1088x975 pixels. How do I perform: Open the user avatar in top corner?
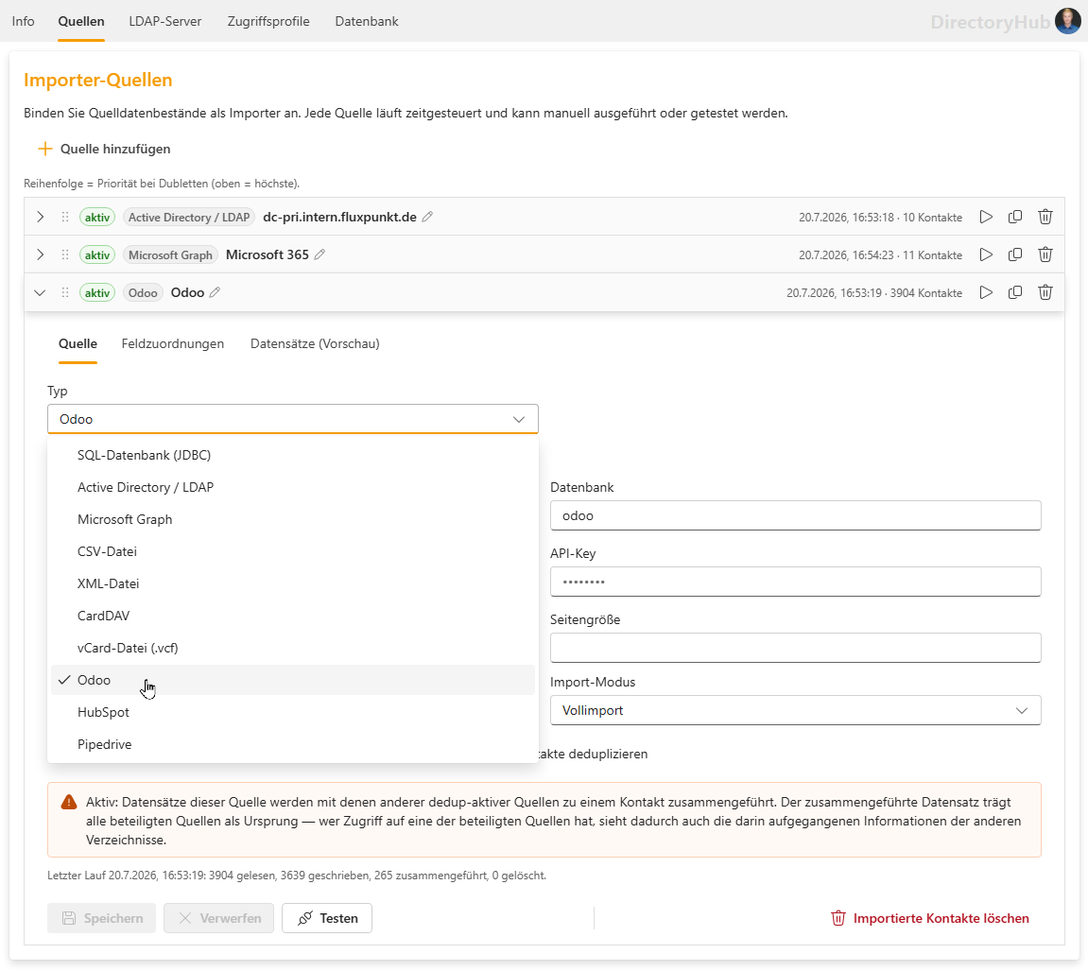click(1067, 21)
